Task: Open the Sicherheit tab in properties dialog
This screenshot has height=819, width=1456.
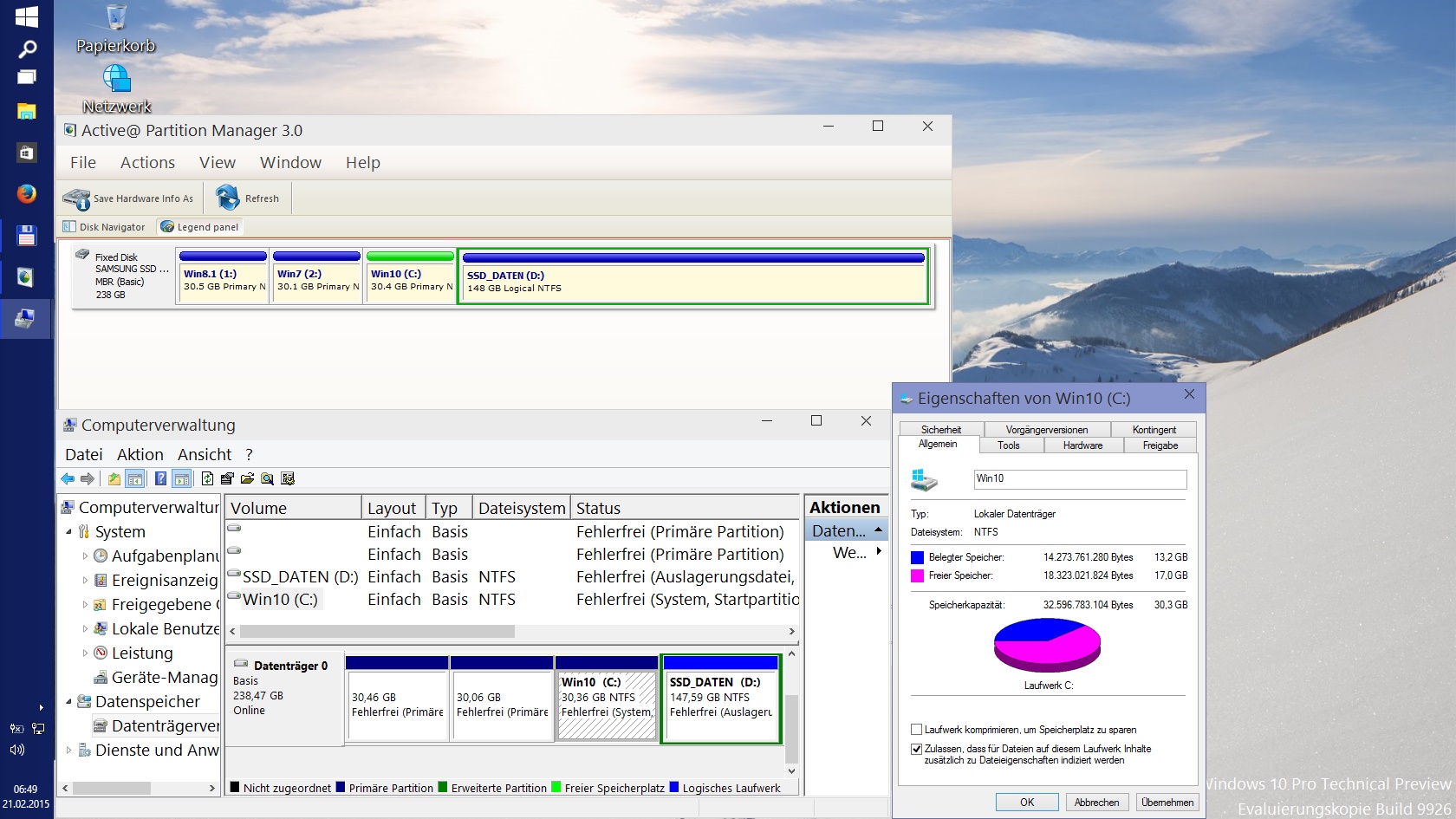Action: pyautogui.click(x=941, y=430)
